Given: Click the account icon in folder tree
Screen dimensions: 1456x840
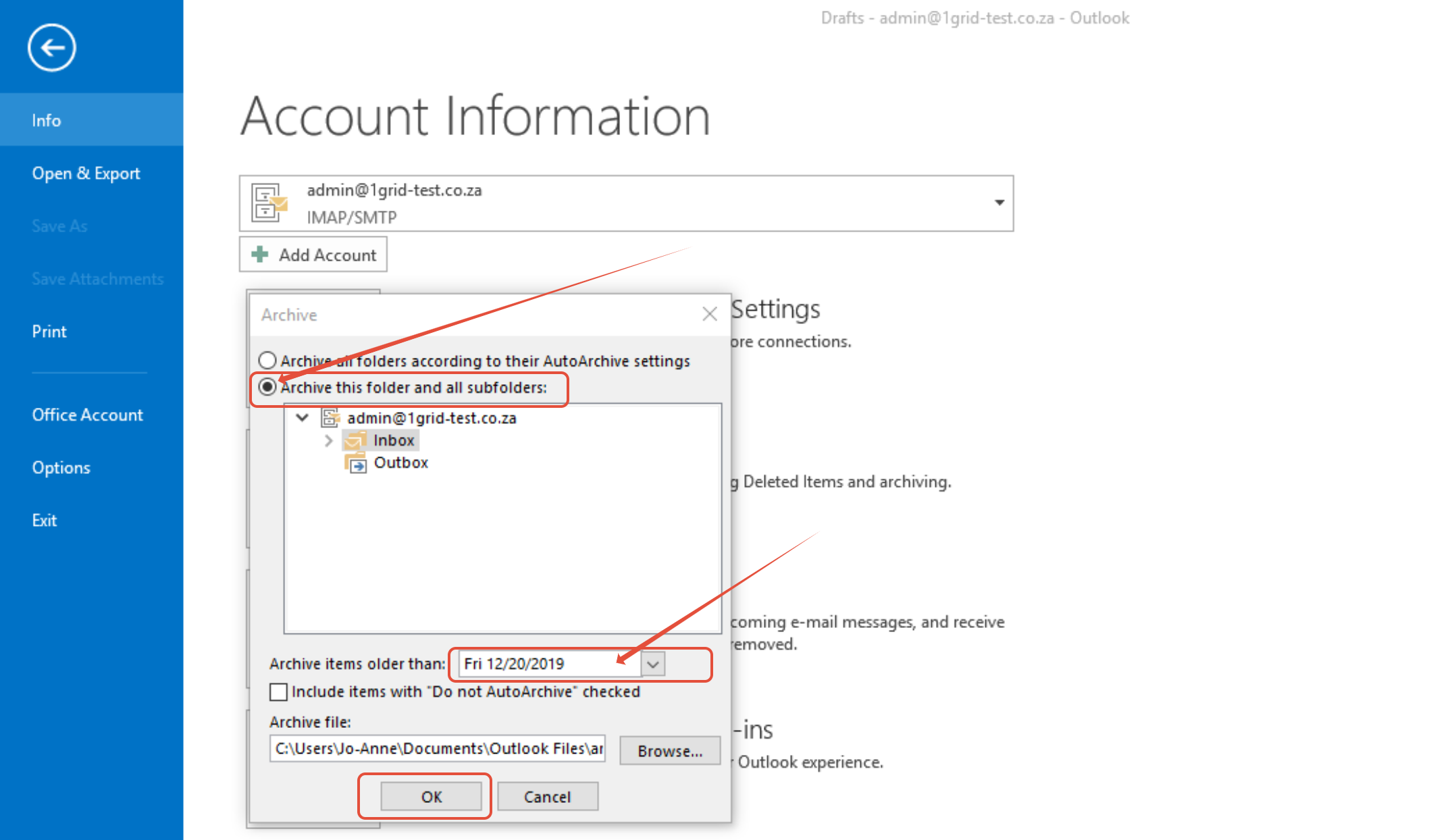Looking at the screenshot, I should click(x=330, y=418).
